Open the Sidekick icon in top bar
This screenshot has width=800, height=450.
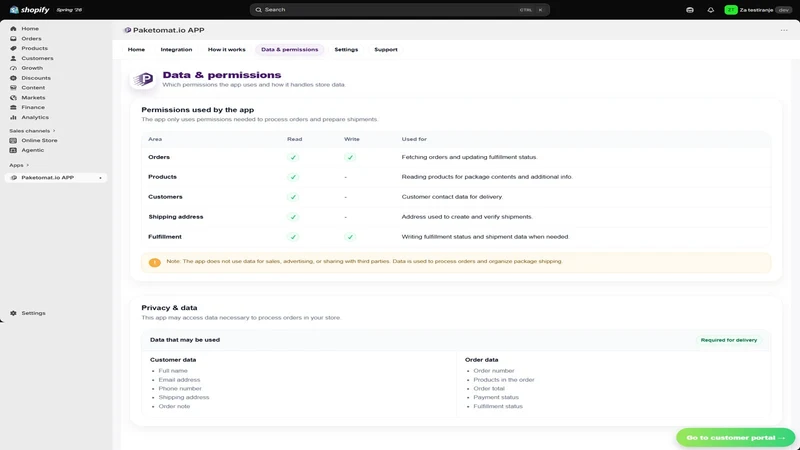click(690, 10)
